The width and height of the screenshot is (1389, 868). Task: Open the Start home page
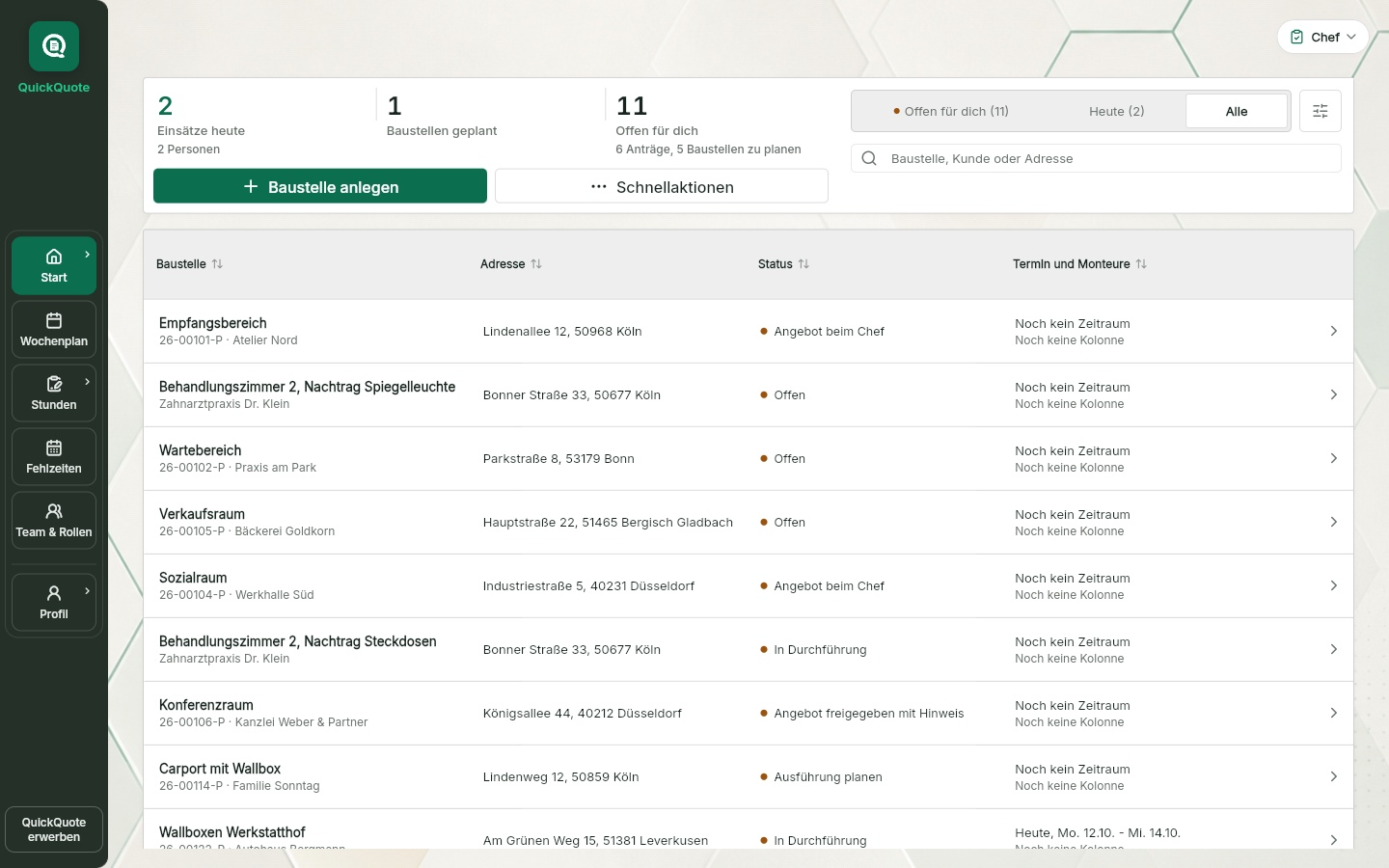click(54, 265)
